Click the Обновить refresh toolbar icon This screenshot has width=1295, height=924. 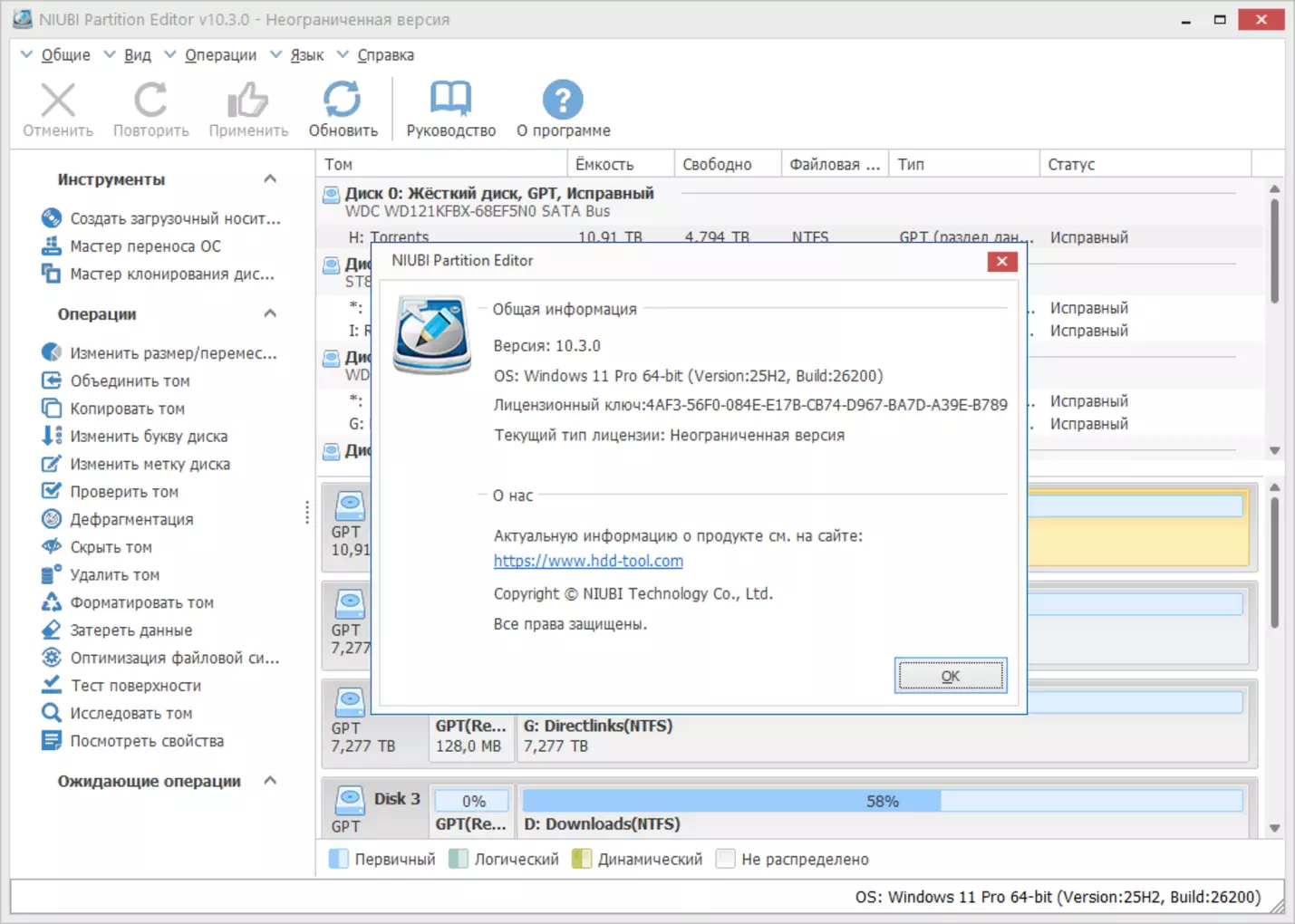coord(343,101)
